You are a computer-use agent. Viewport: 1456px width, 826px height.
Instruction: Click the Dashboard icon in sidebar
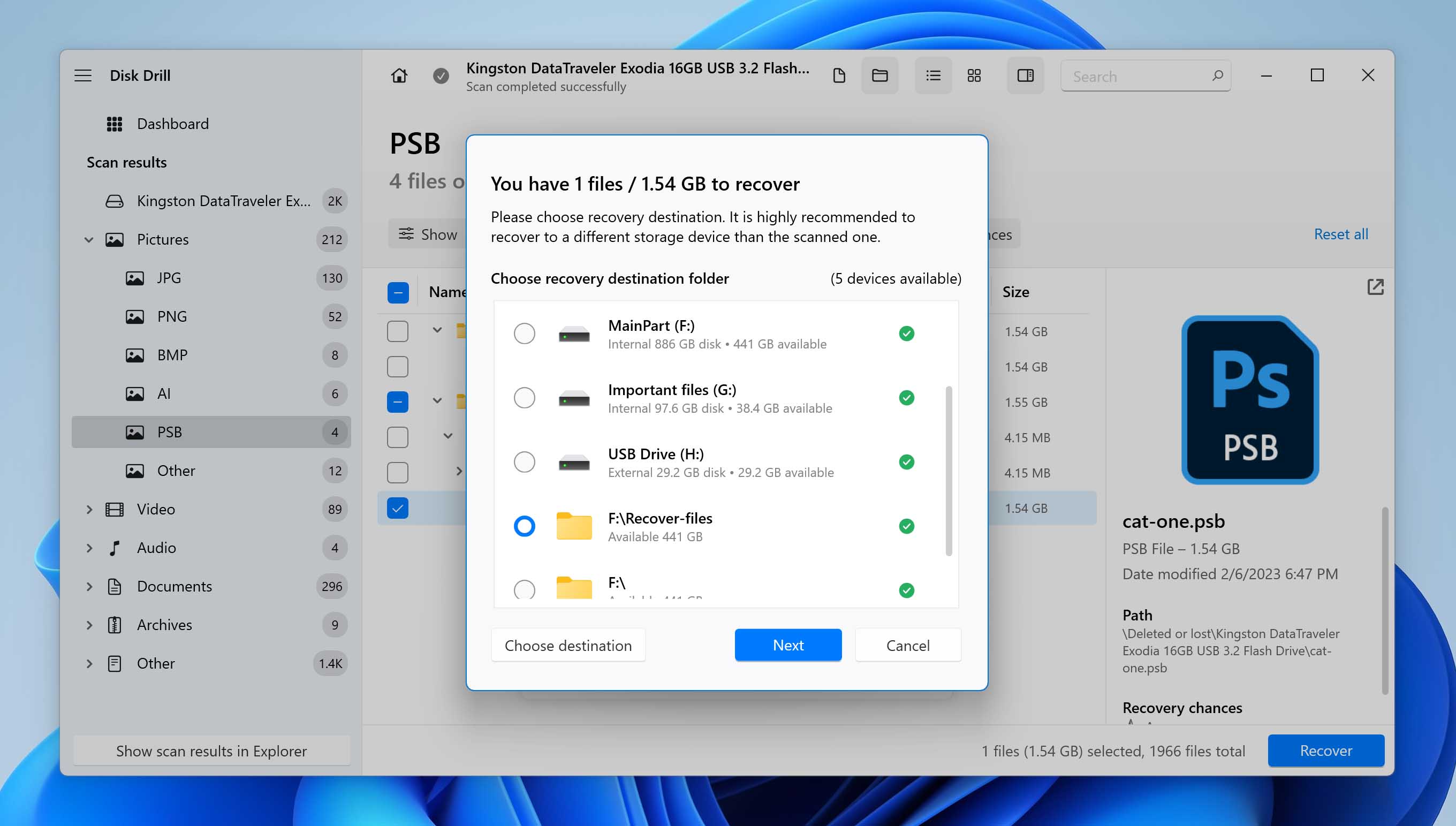click(x=113, y=123)
